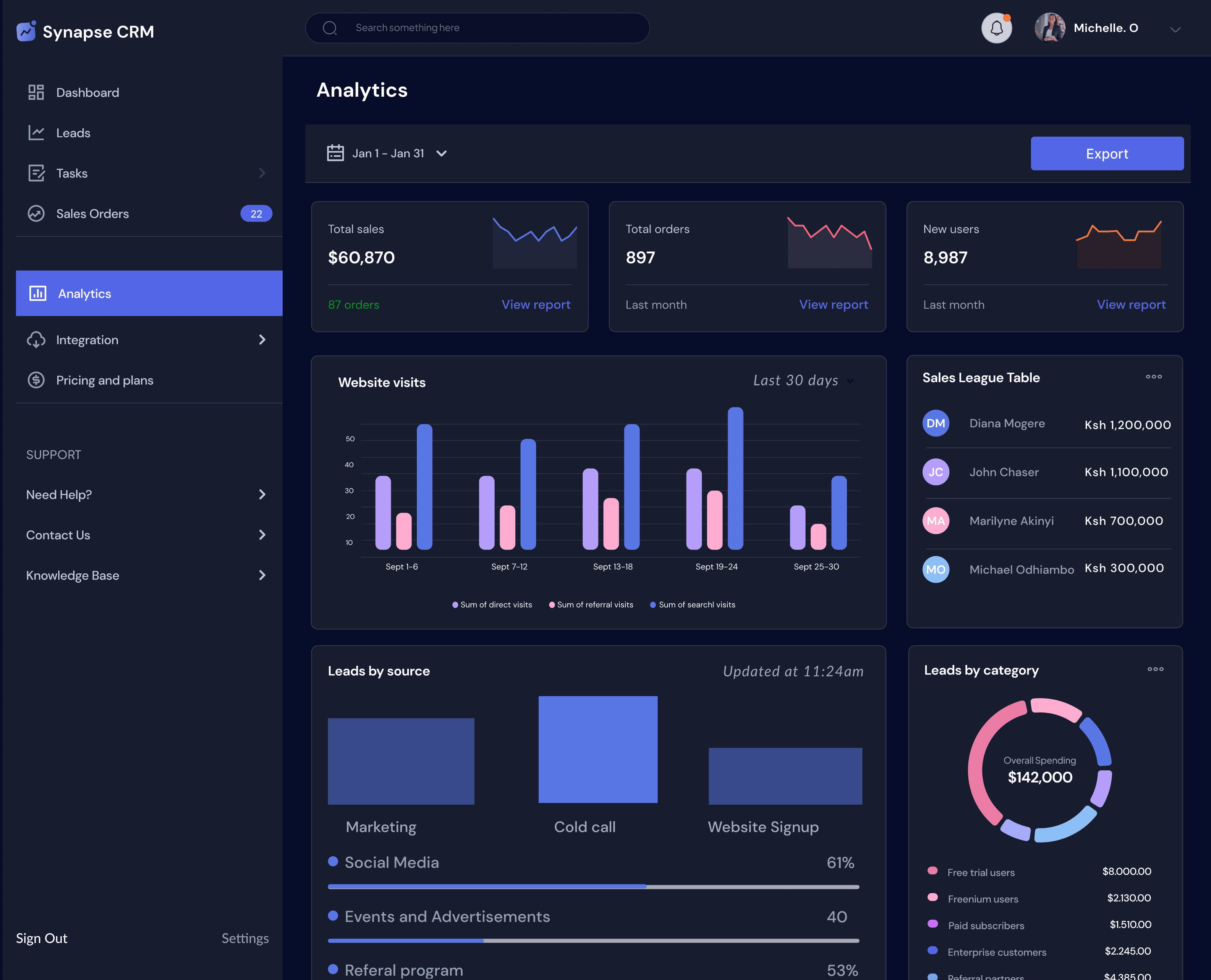View report for New users

point(1131,304)
